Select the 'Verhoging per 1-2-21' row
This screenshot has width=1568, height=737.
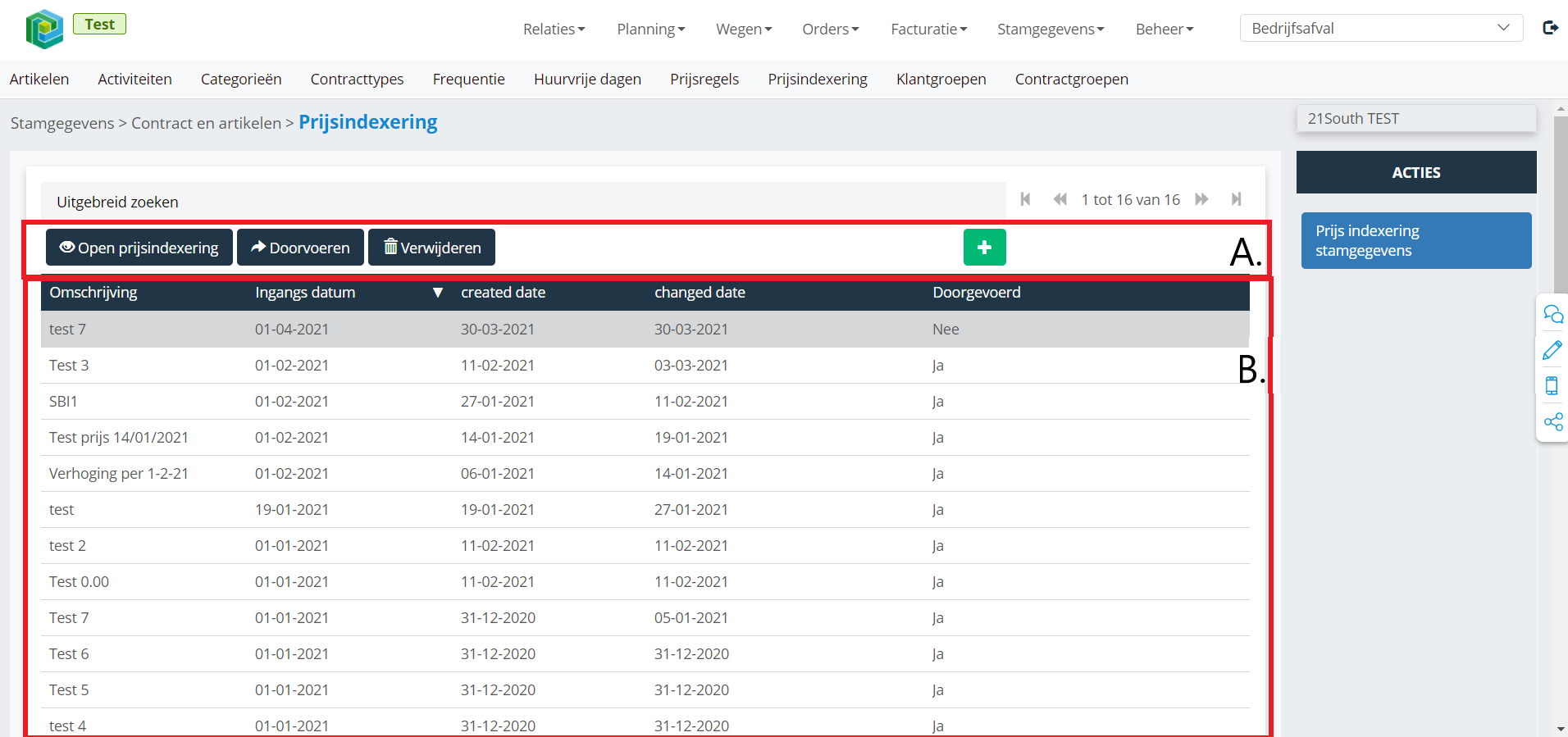[645, 473]
